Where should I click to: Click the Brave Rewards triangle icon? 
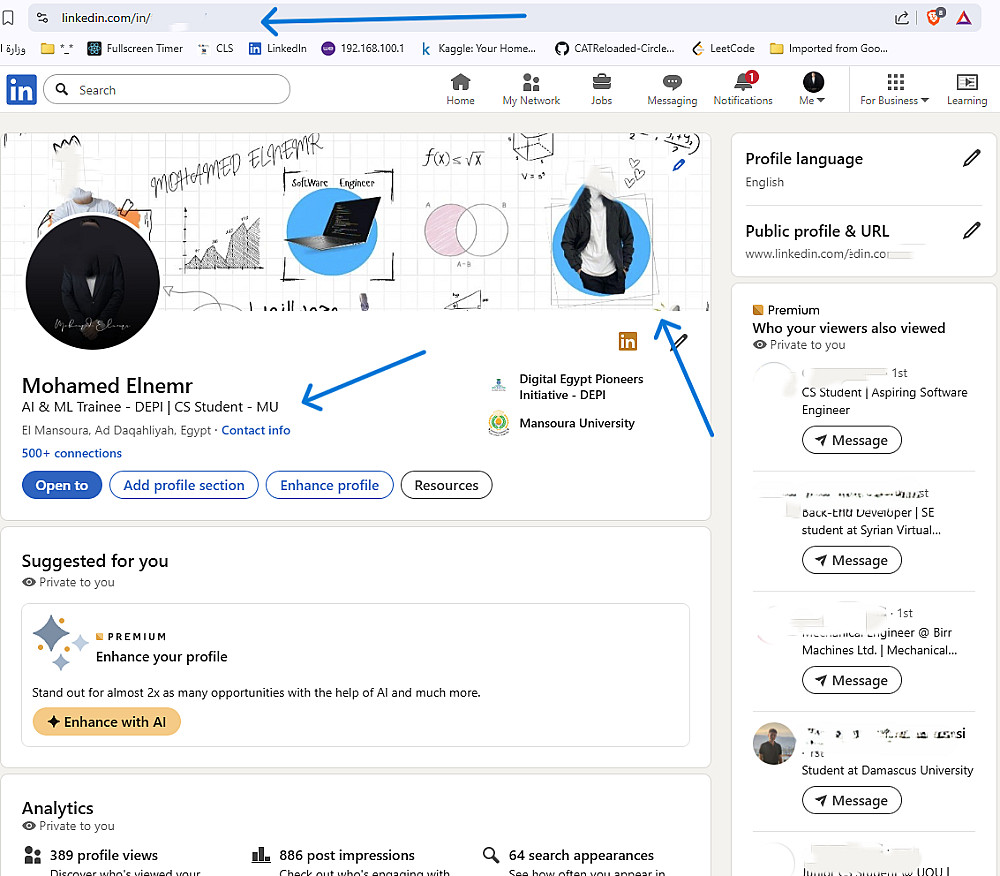point(964,18)
